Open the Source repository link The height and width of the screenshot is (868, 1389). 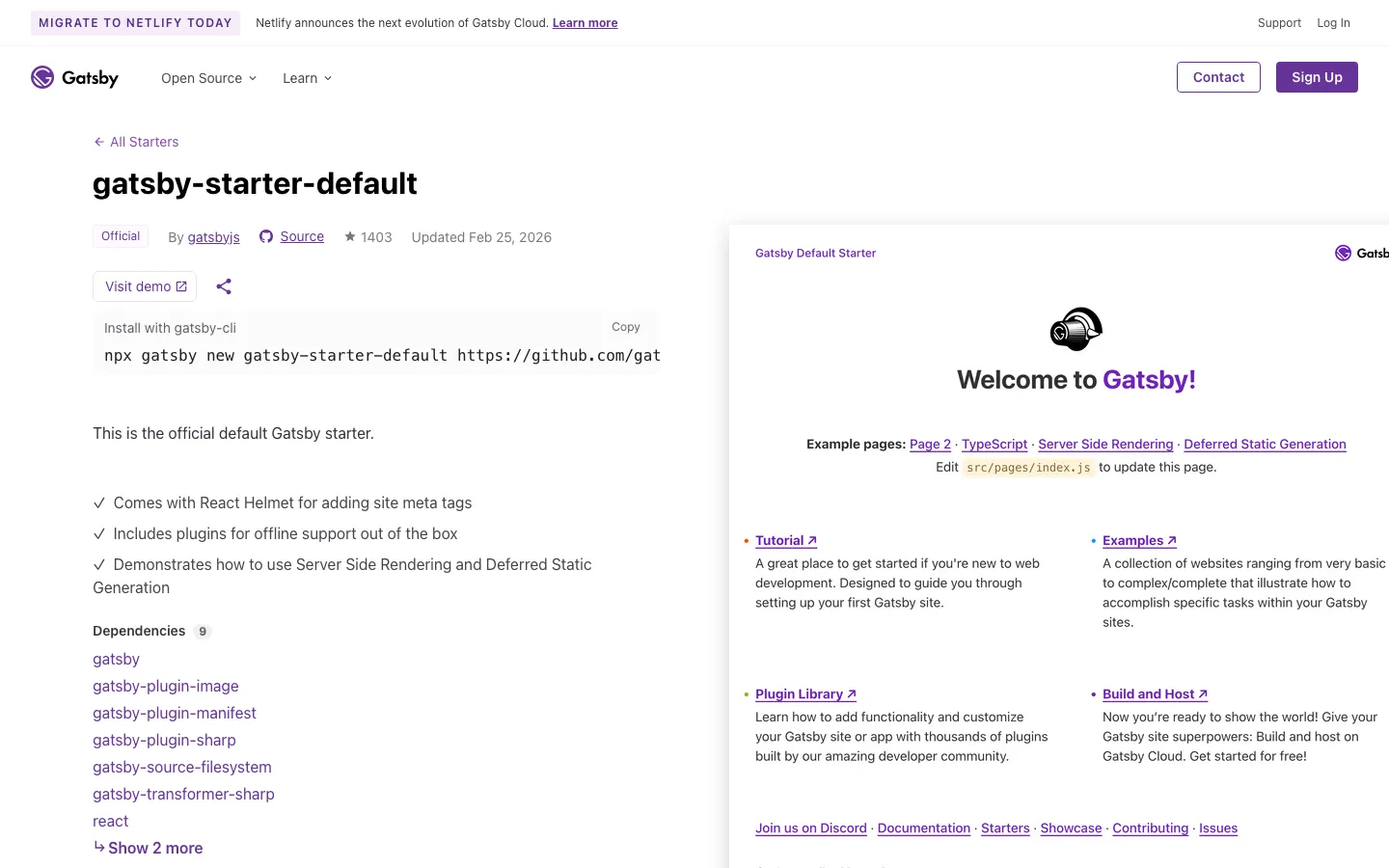pos(302,236)
